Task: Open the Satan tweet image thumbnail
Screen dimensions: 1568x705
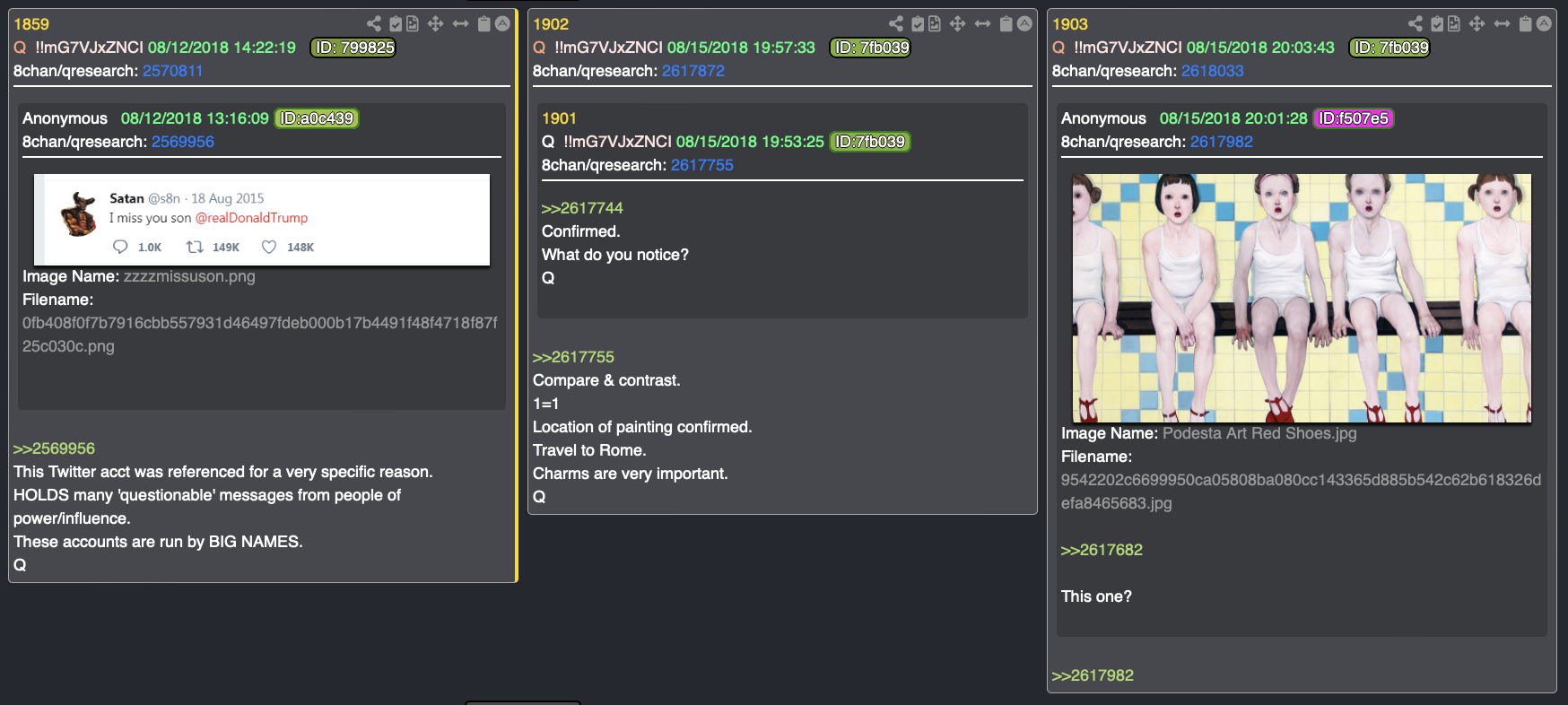Action: 262,220
